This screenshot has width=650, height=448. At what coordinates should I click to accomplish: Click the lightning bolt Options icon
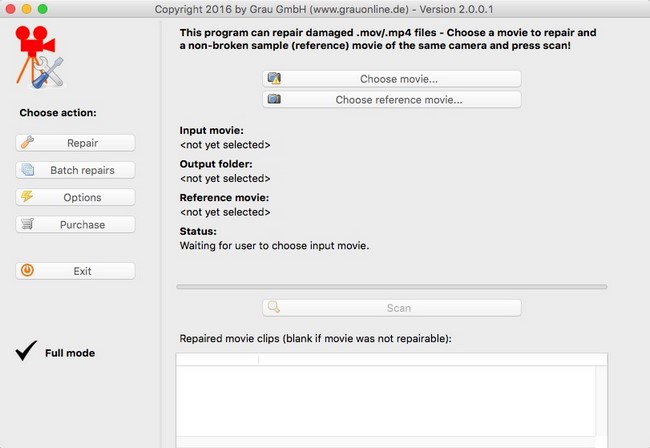(x=27, y=197)
